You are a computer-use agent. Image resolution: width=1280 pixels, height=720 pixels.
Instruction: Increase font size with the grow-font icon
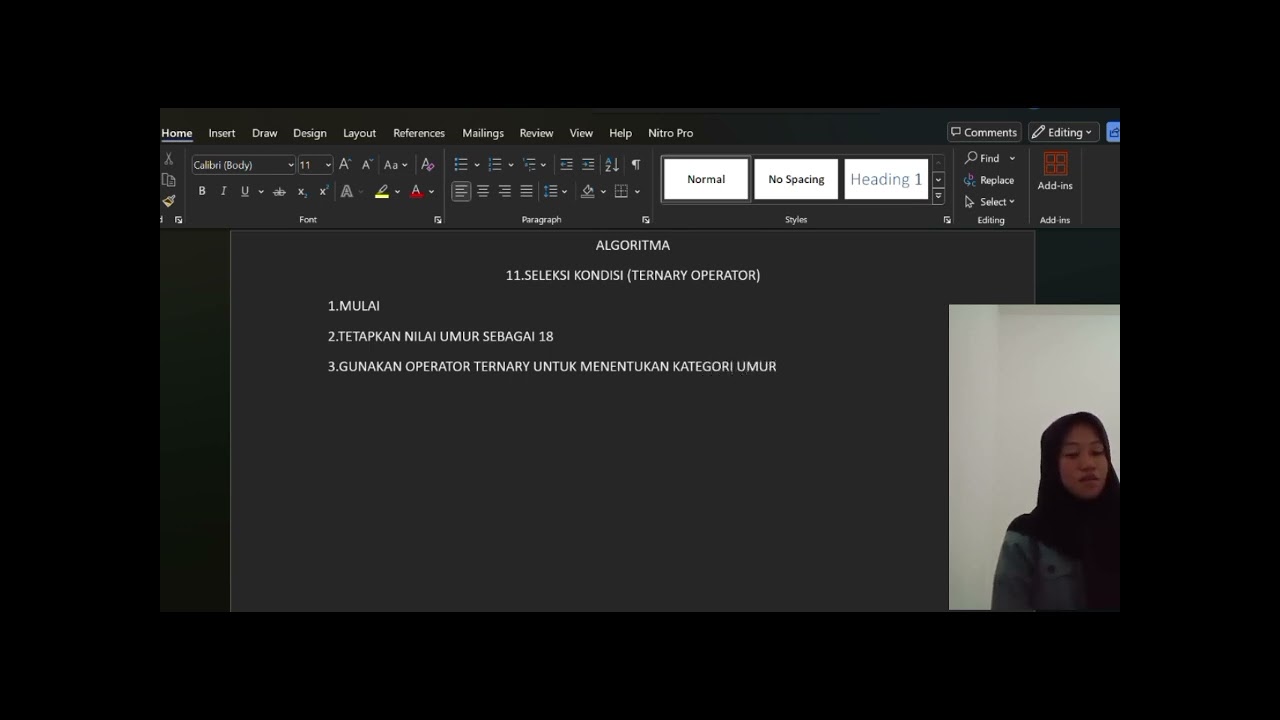coord(345,165)
